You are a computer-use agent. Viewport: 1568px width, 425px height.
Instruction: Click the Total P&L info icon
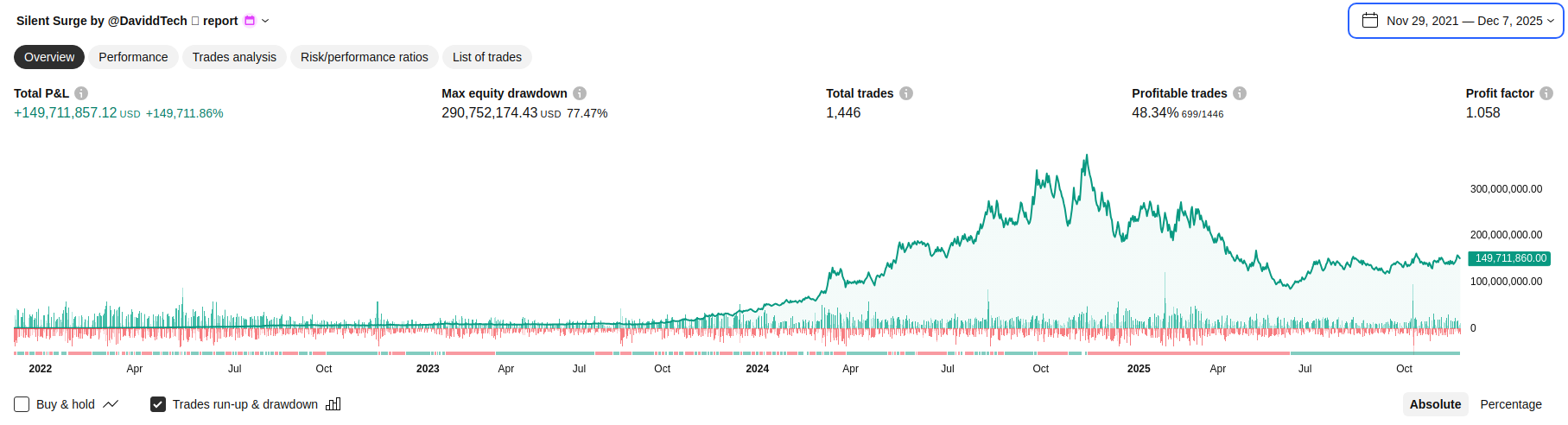coord(81,93)
